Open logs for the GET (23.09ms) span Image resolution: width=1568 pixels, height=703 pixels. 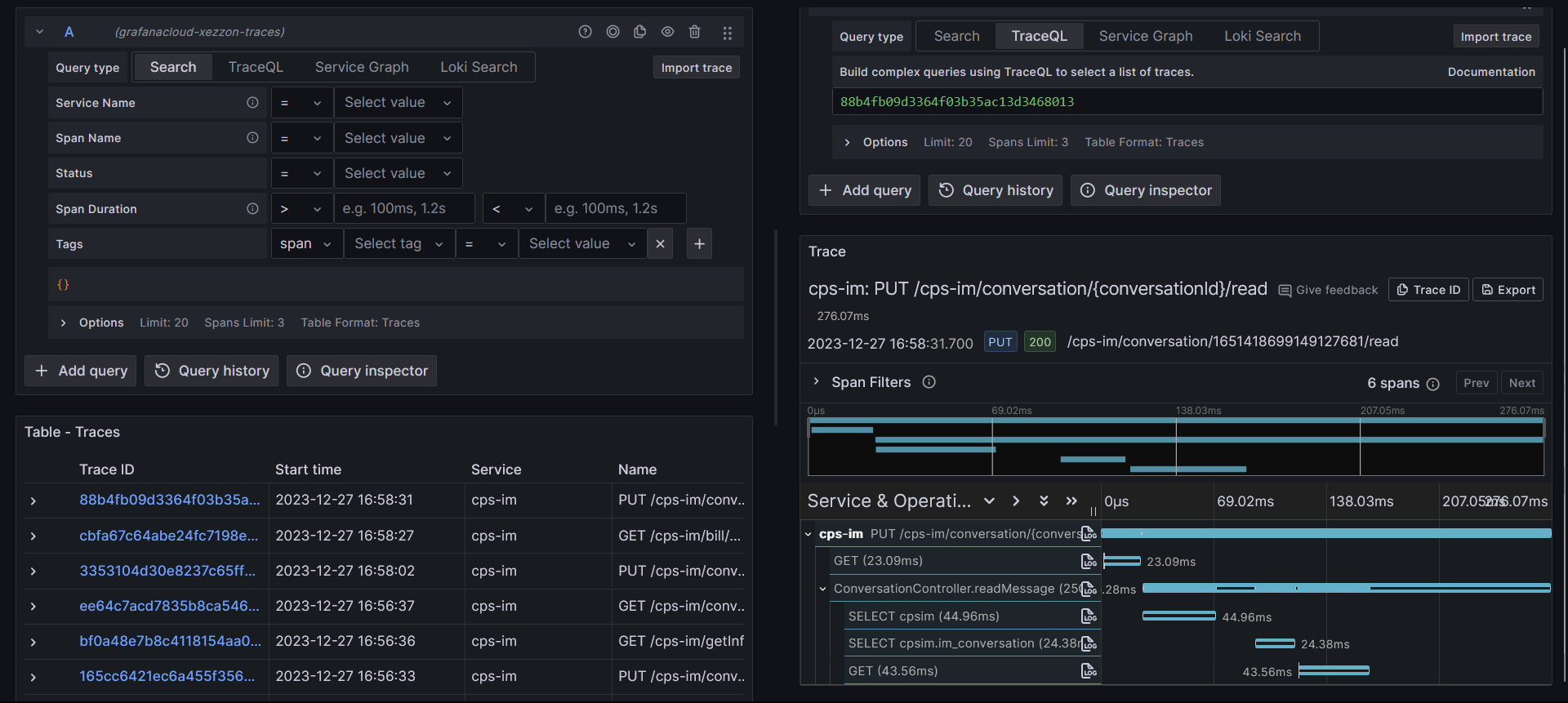[1088, 562]
